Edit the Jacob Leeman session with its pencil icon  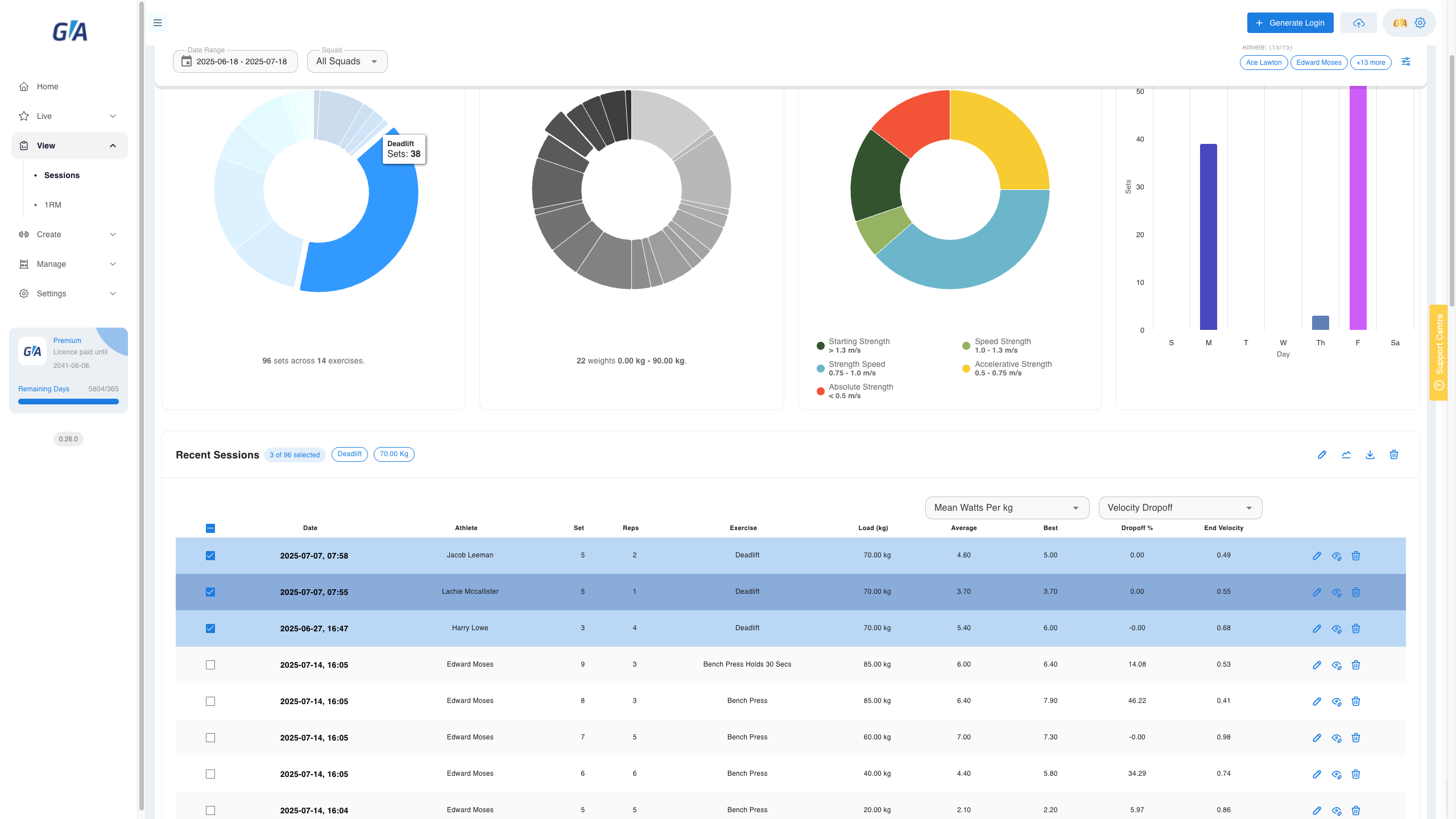pyautogui.click(x=1317, y=556)
